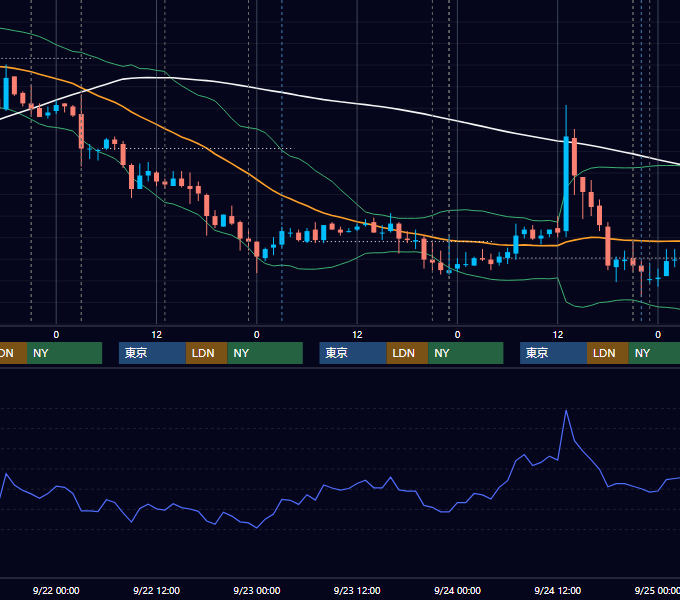Select the LDN session block following the first 東京
The image size is (680, 600).
(x=206, y=353)
